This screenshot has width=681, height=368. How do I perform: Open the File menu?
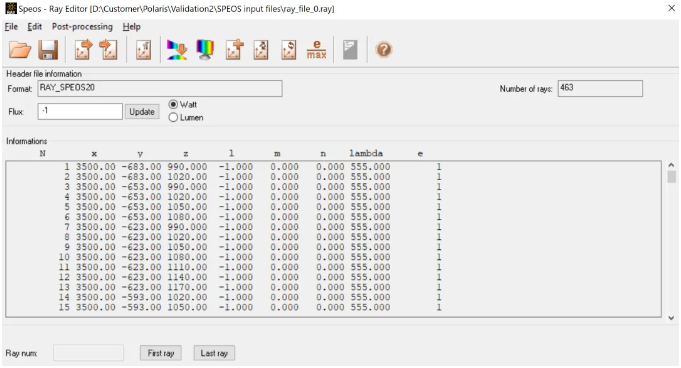(11, 27)
